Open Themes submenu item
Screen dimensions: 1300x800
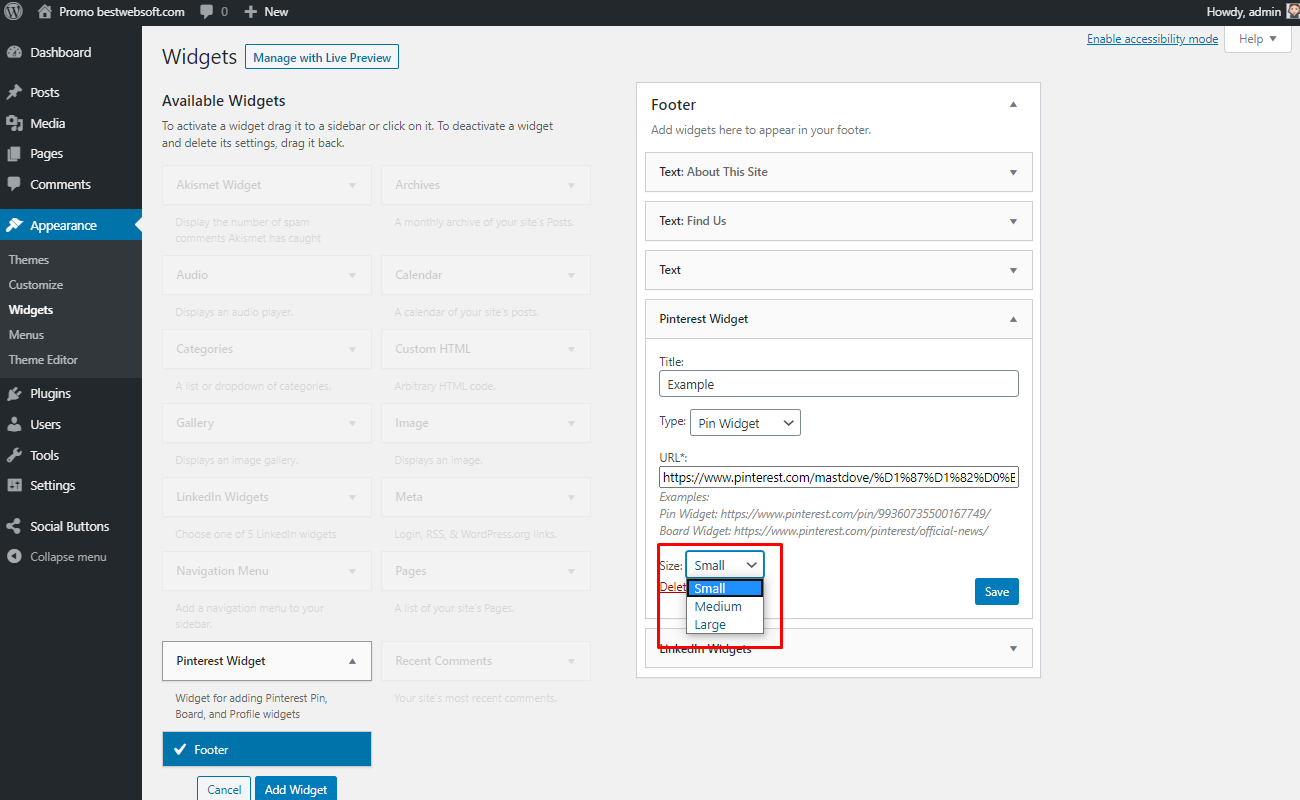pos(29,260)
